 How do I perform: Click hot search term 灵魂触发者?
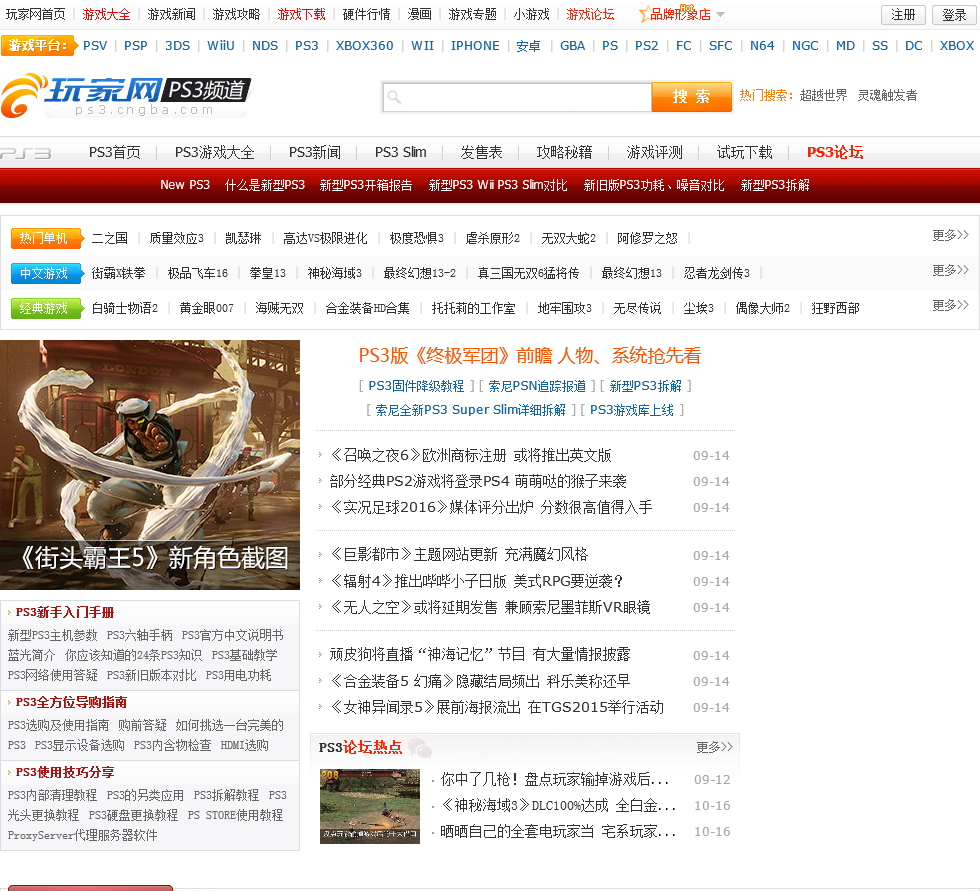(x=887, y=95)
